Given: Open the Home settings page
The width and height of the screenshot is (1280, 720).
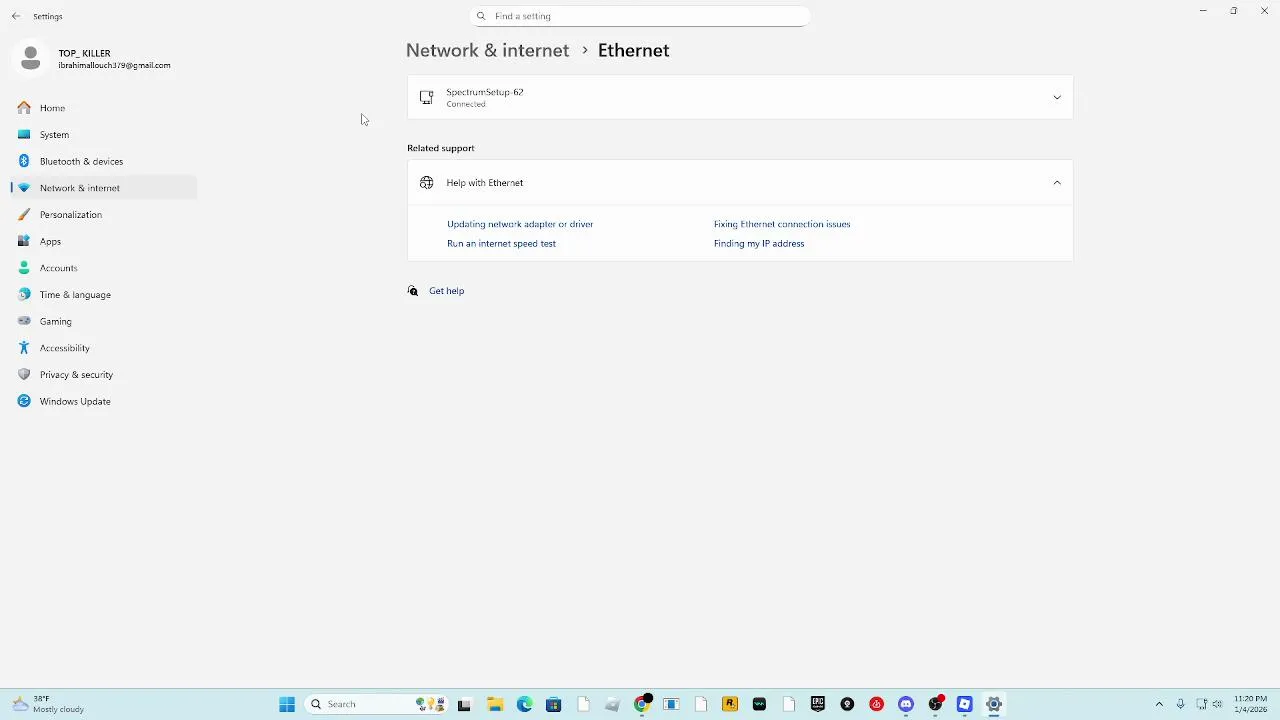Looking at the screenshot, I should pos(104,108).
